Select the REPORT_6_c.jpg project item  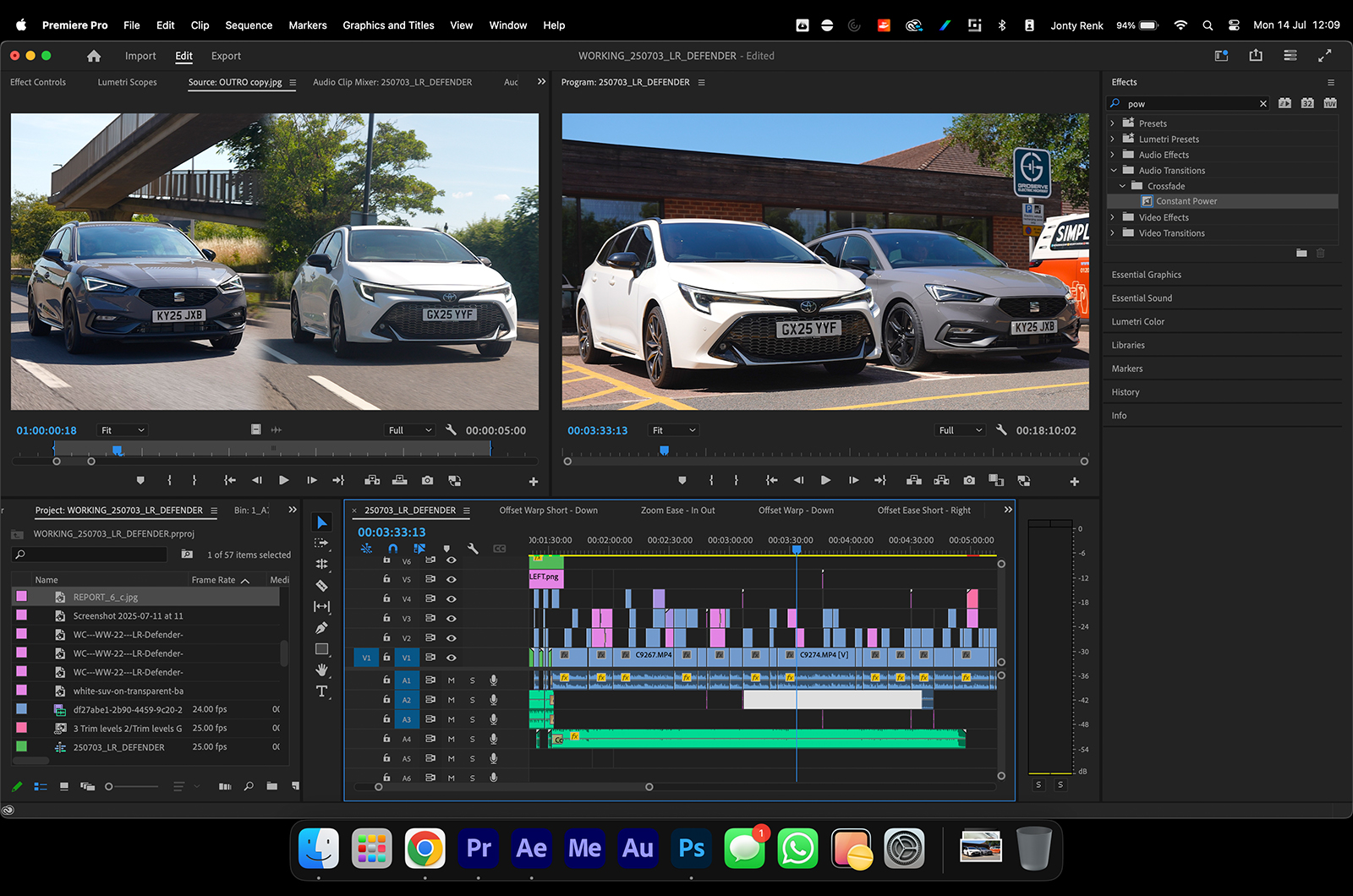pyautogui.click(x=147, y=597)
